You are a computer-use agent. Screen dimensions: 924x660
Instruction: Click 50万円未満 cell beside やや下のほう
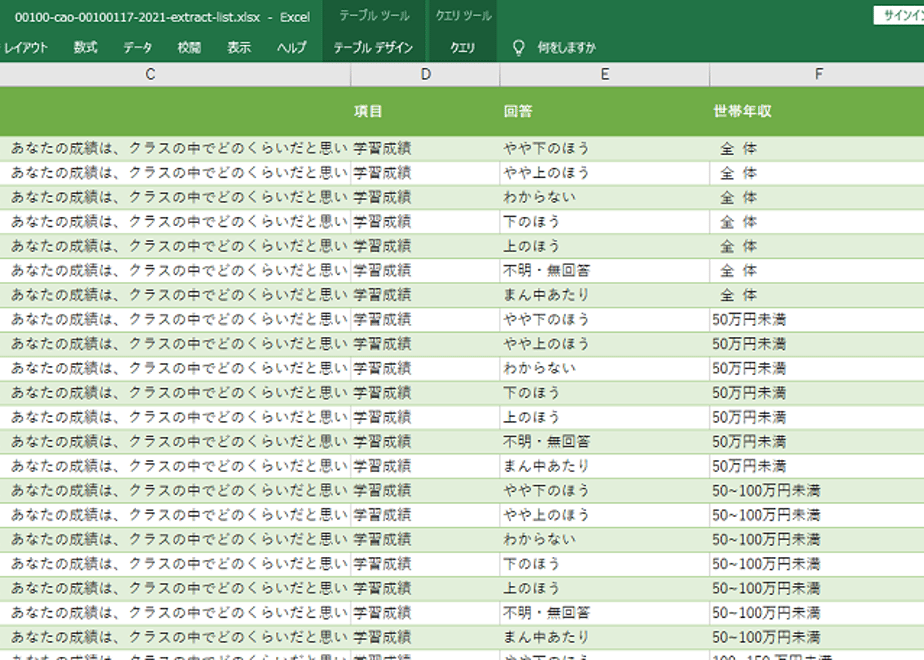(817, 319)
